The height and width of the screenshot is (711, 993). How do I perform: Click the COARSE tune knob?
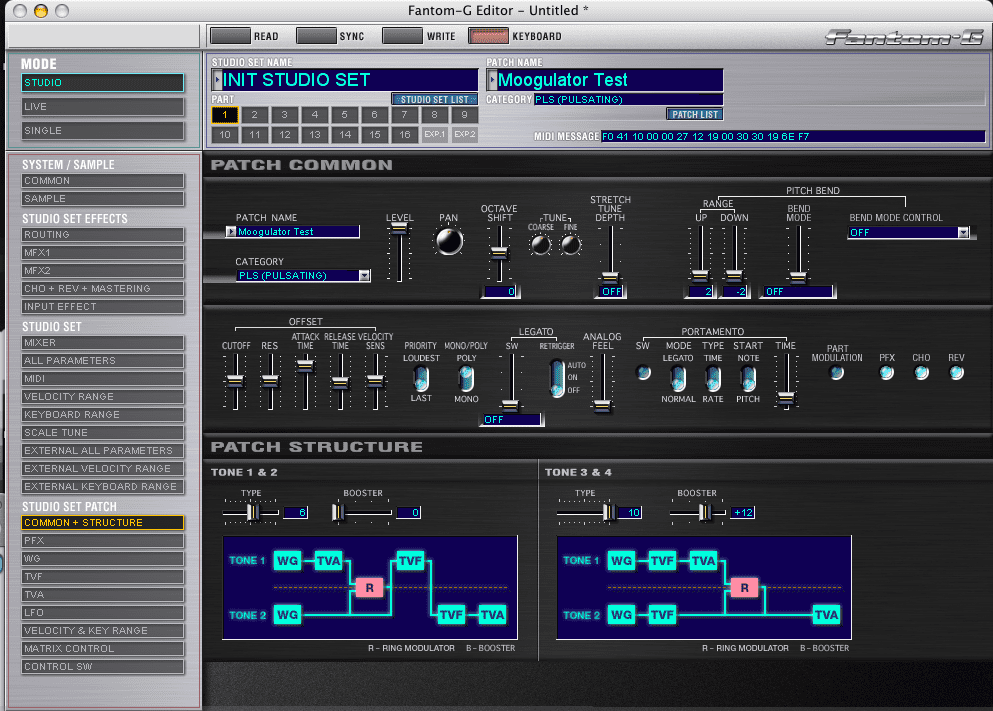click(x=540, y=244)
